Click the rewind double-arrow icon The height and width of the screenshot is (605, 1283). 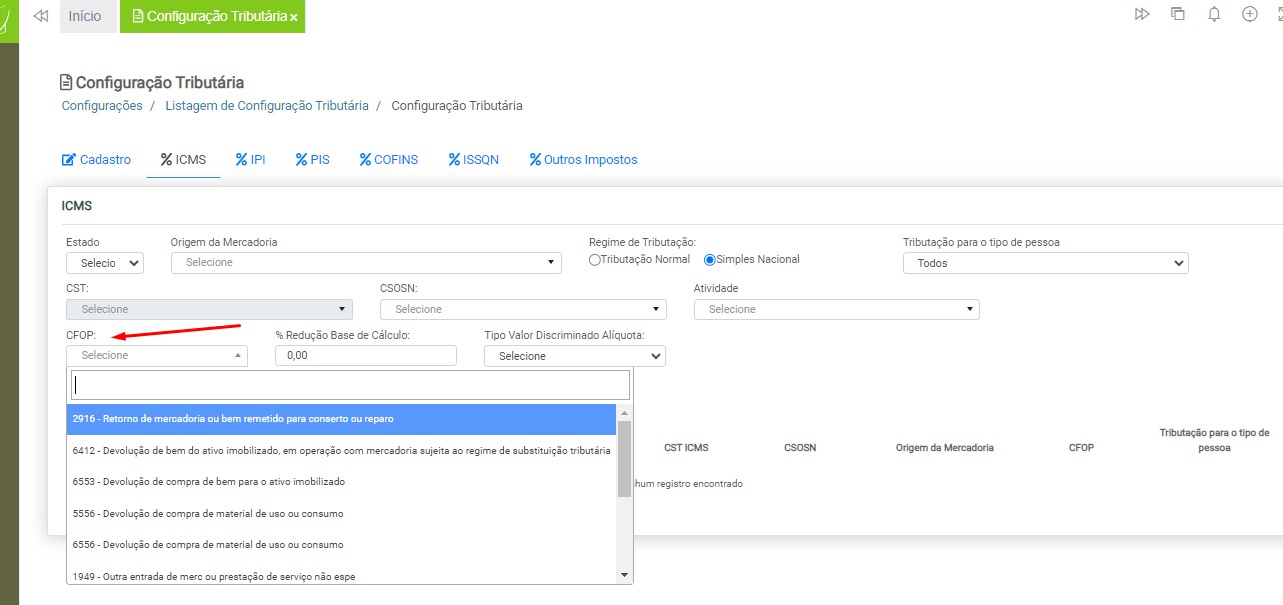tap(41, 16)
